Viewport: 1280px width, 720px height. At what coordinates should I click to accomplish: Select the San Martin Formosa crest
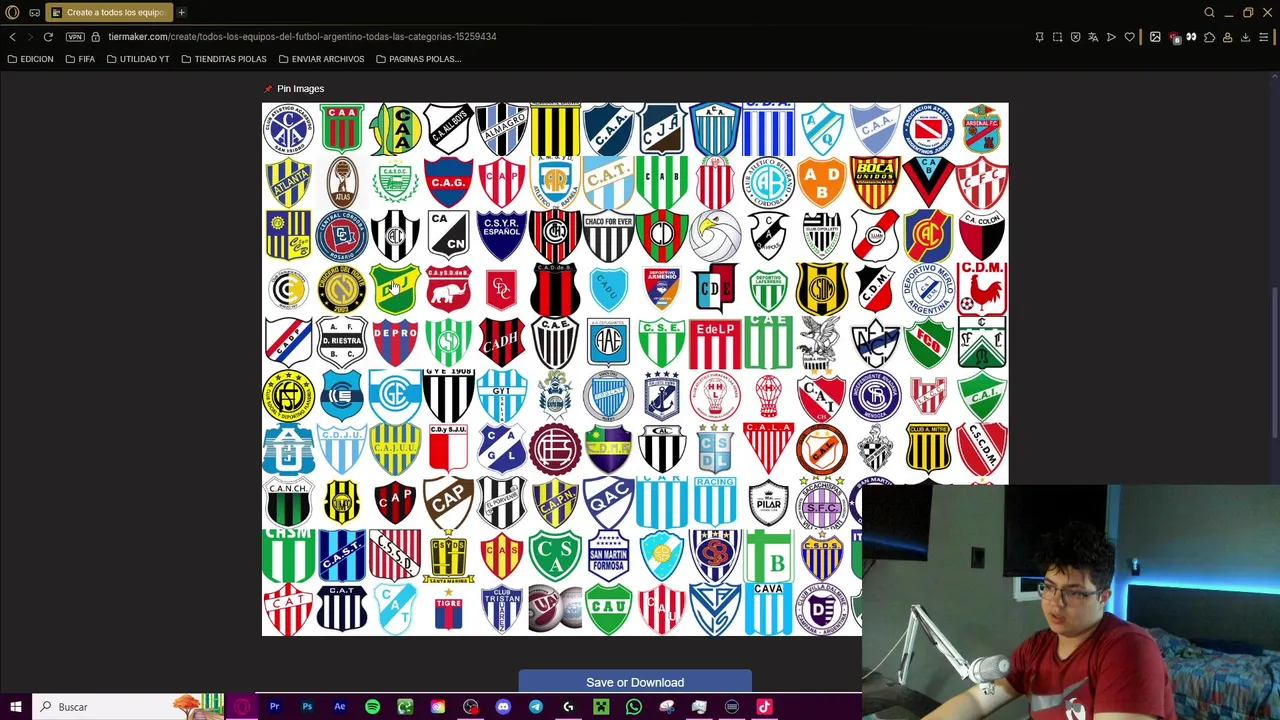[x=608, y=554]
